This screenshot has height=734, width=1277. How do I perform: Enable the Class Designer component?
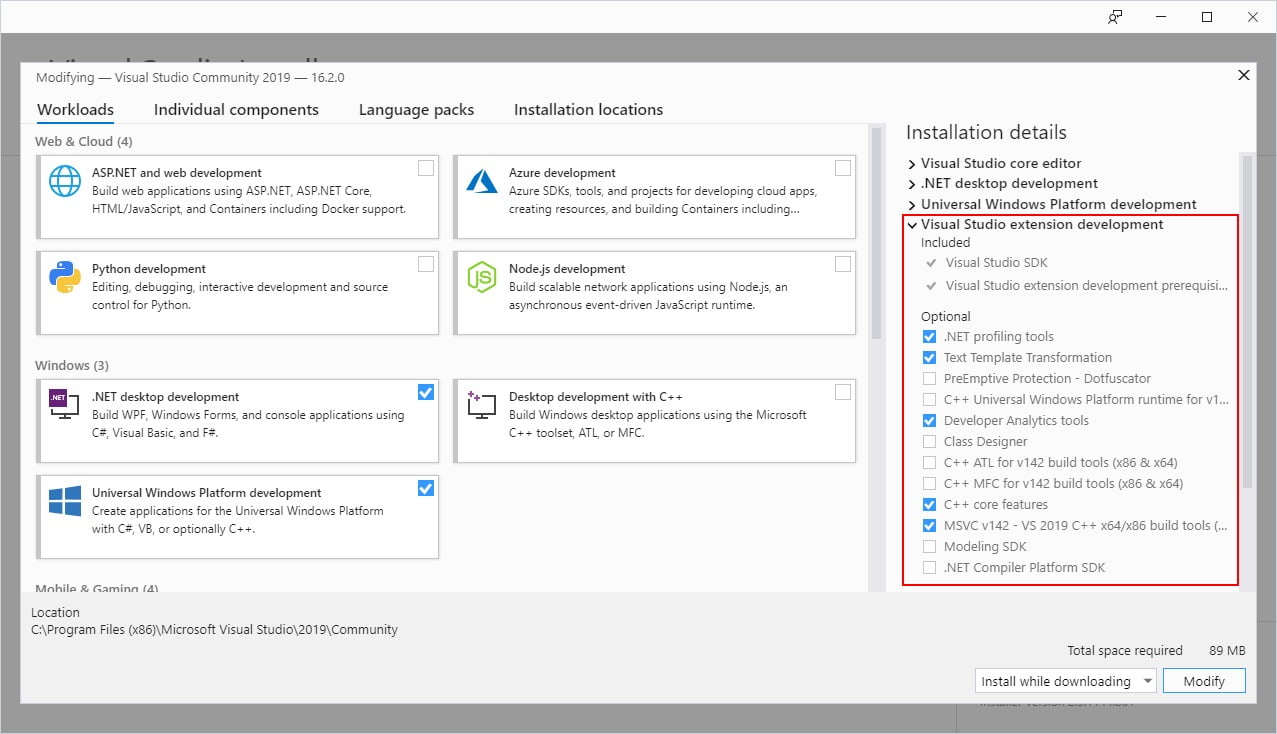tap(929, 441)
